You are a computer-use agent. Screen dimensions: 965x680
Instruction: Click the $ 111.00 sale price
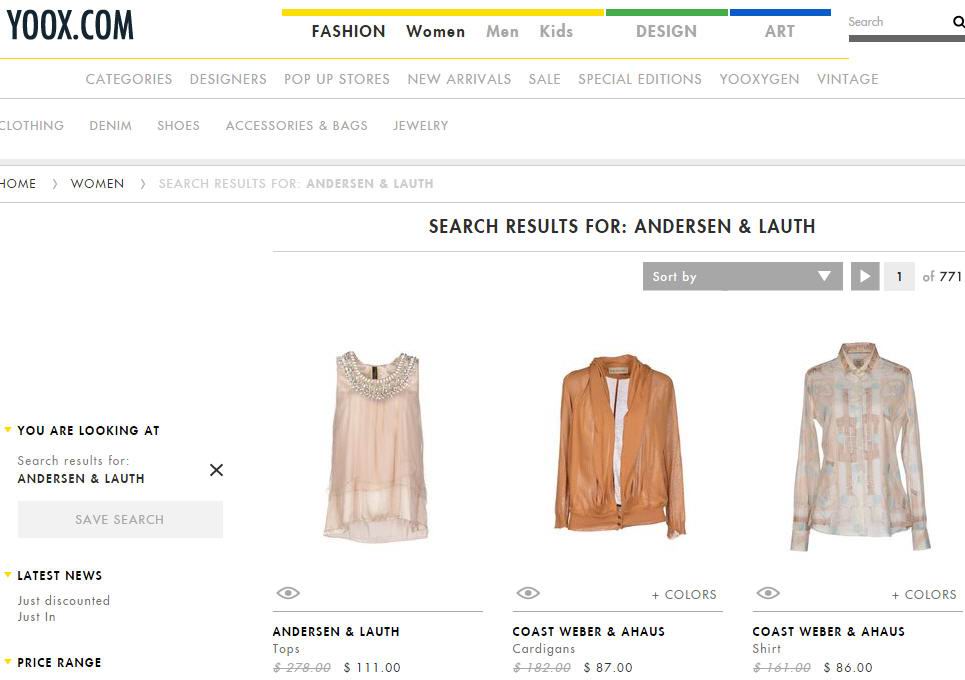click(x=372, y=668)
